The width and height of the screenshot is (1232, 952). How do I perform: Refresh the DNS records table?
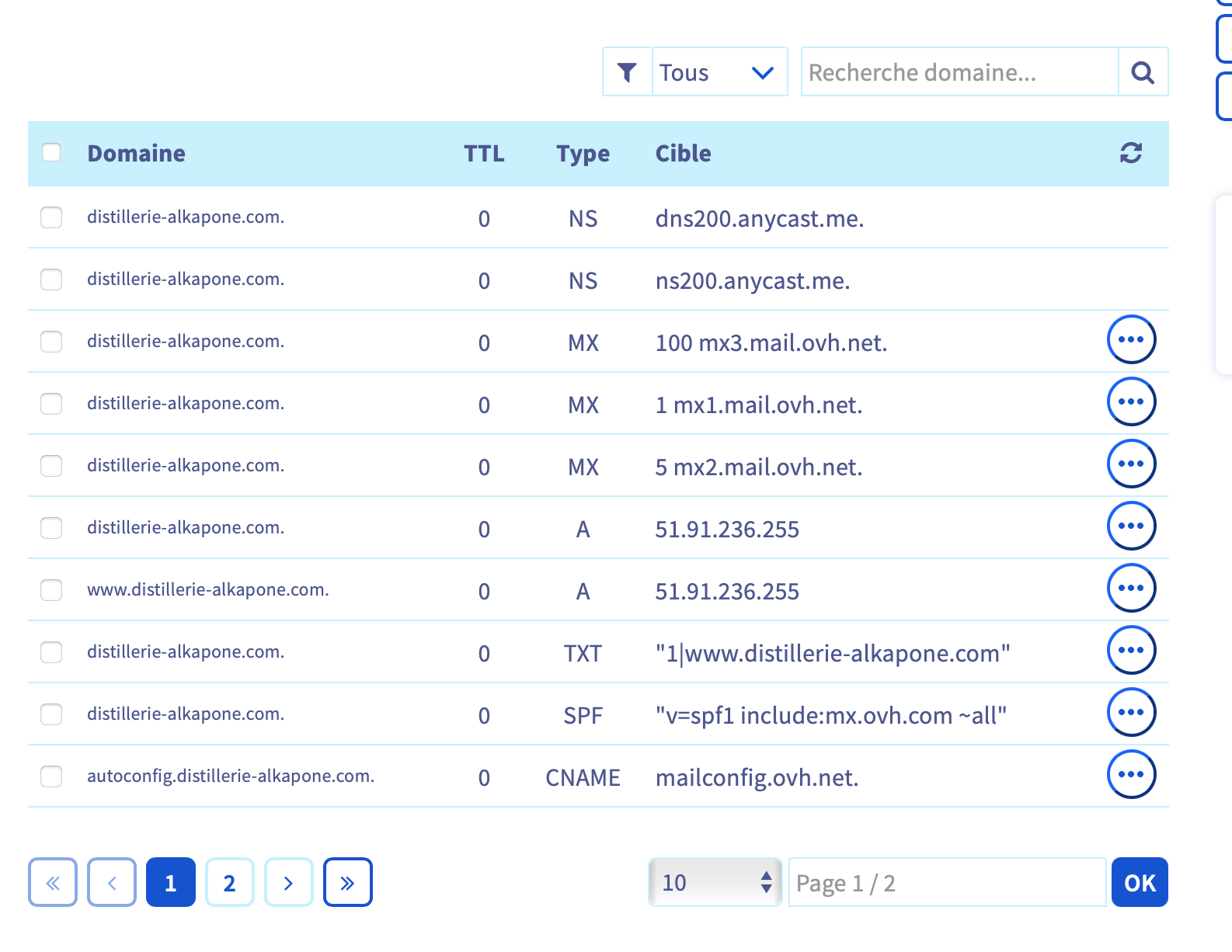click(x=1130, y=153)
